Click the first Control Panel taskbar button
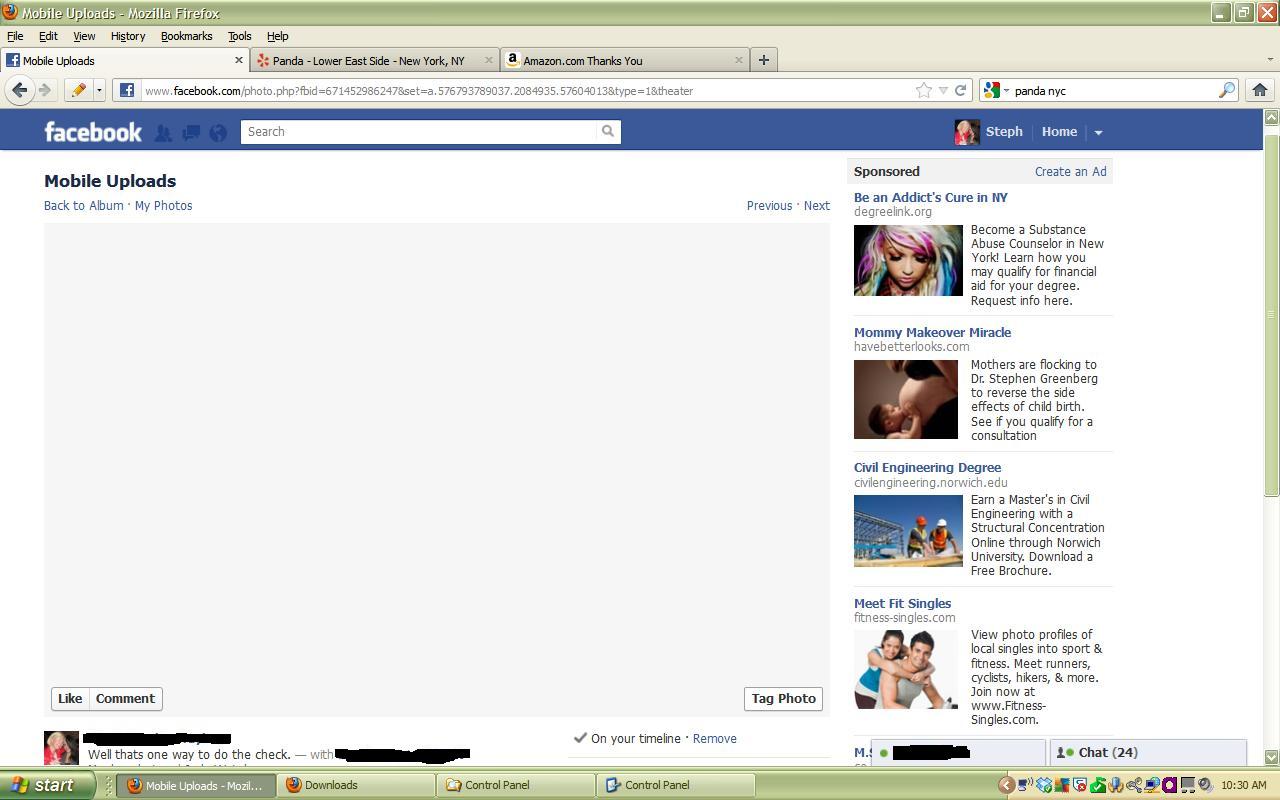The width and height of the screenshot is (1280, 800). (x=516, y=785)
